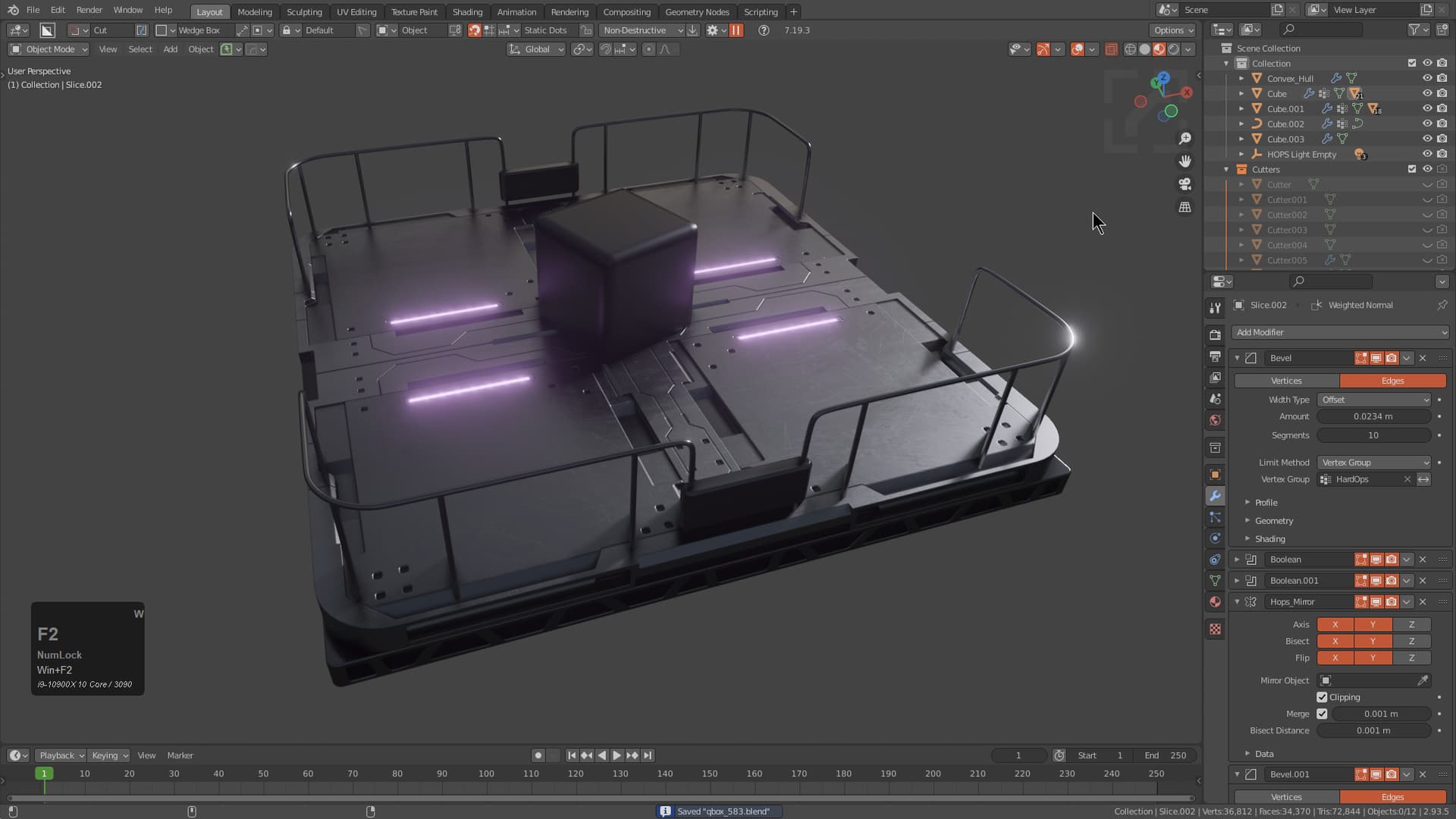Hide the Cube.001 object in viewport
Screen dimensions: 1456x819
(1427, 108)
